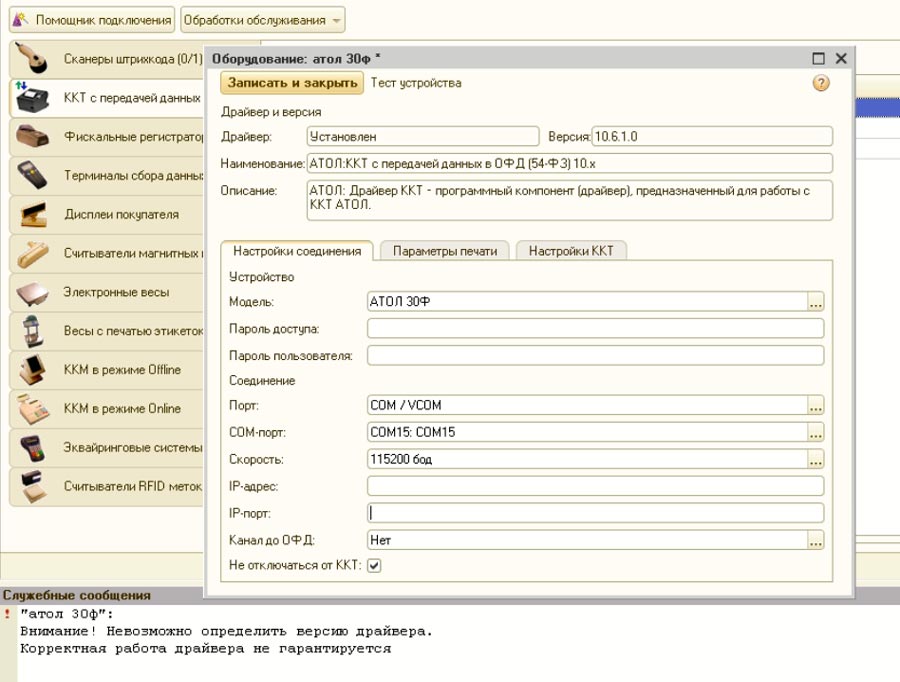The image size is (900, 682).
Task: Click the data collection terminal icon
Action: pos(32,175)
